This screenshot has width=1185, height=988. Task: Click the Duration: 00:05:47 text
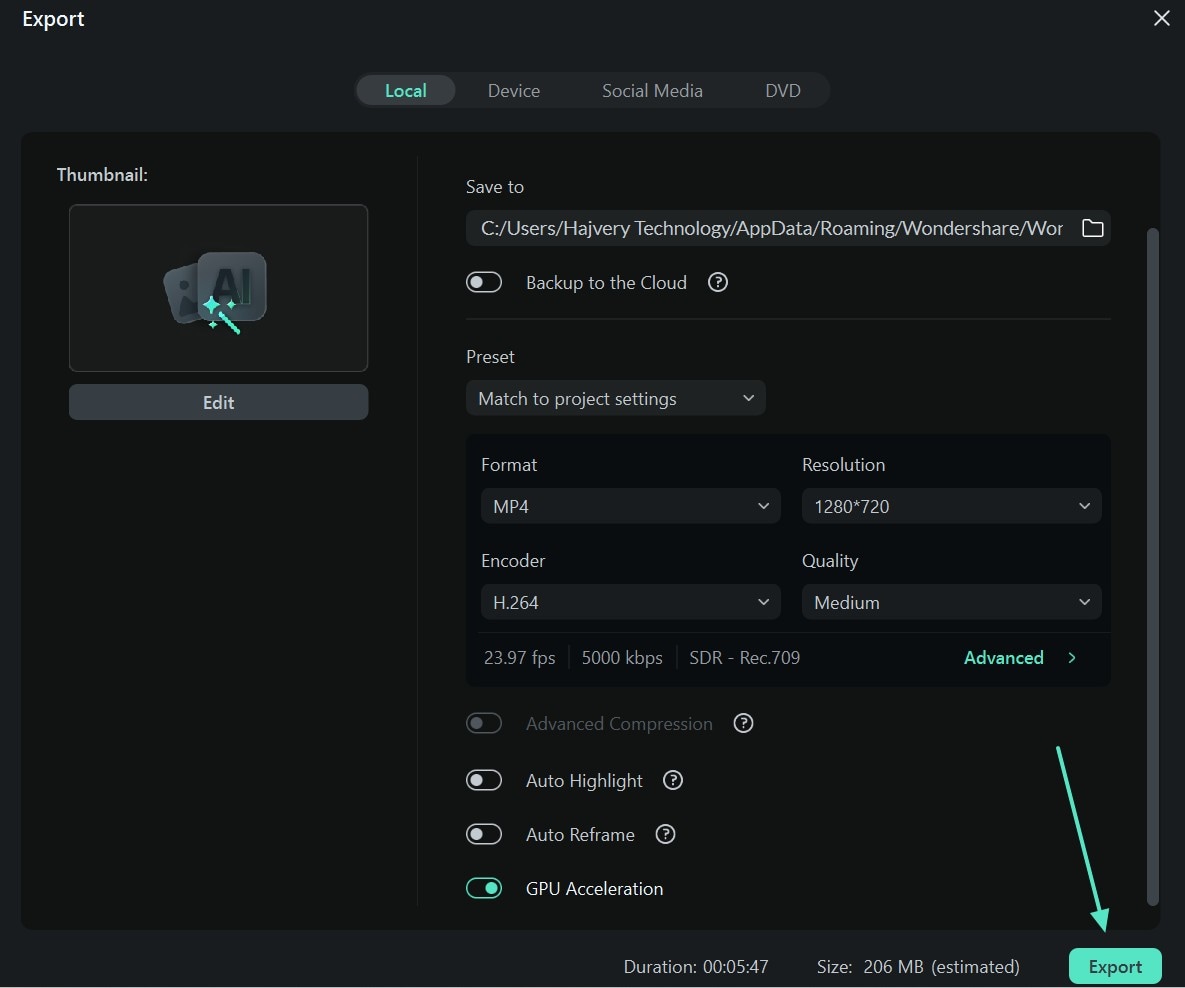[x=695, y=967]
